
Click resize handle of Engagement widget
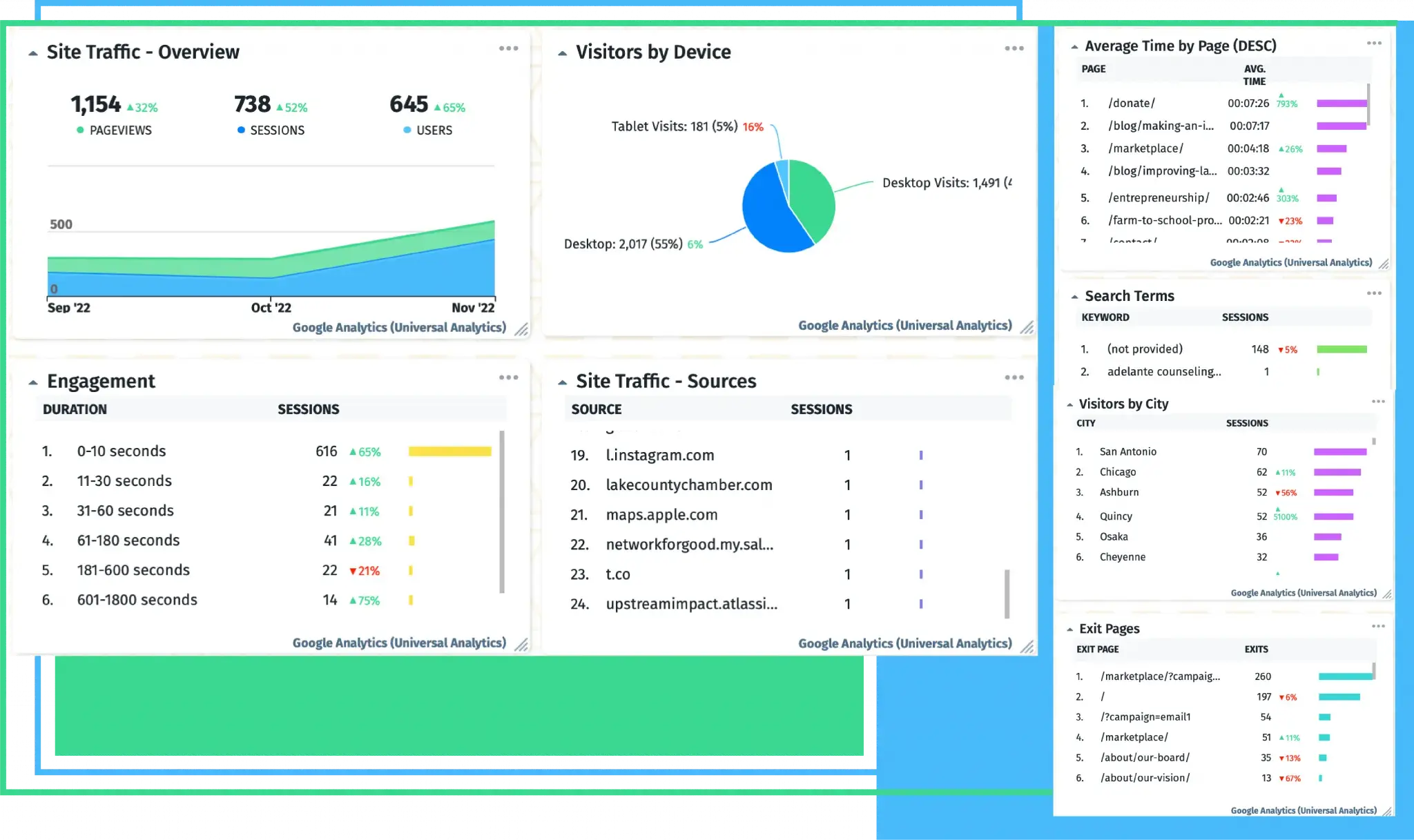click(x=521, y=645)
